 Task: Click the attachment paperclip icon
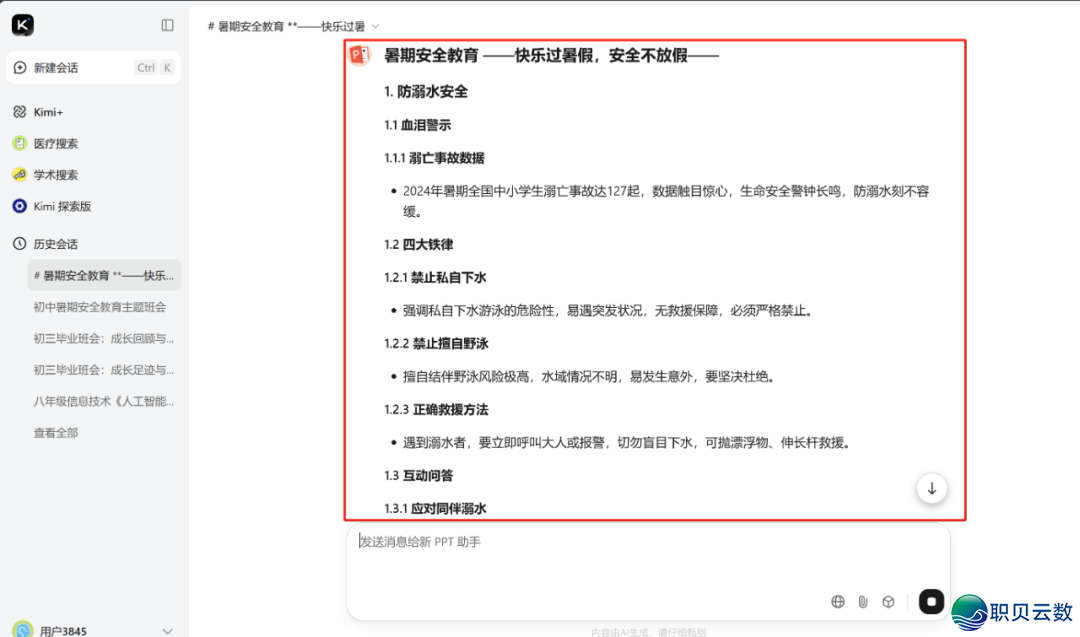[863, 601]
